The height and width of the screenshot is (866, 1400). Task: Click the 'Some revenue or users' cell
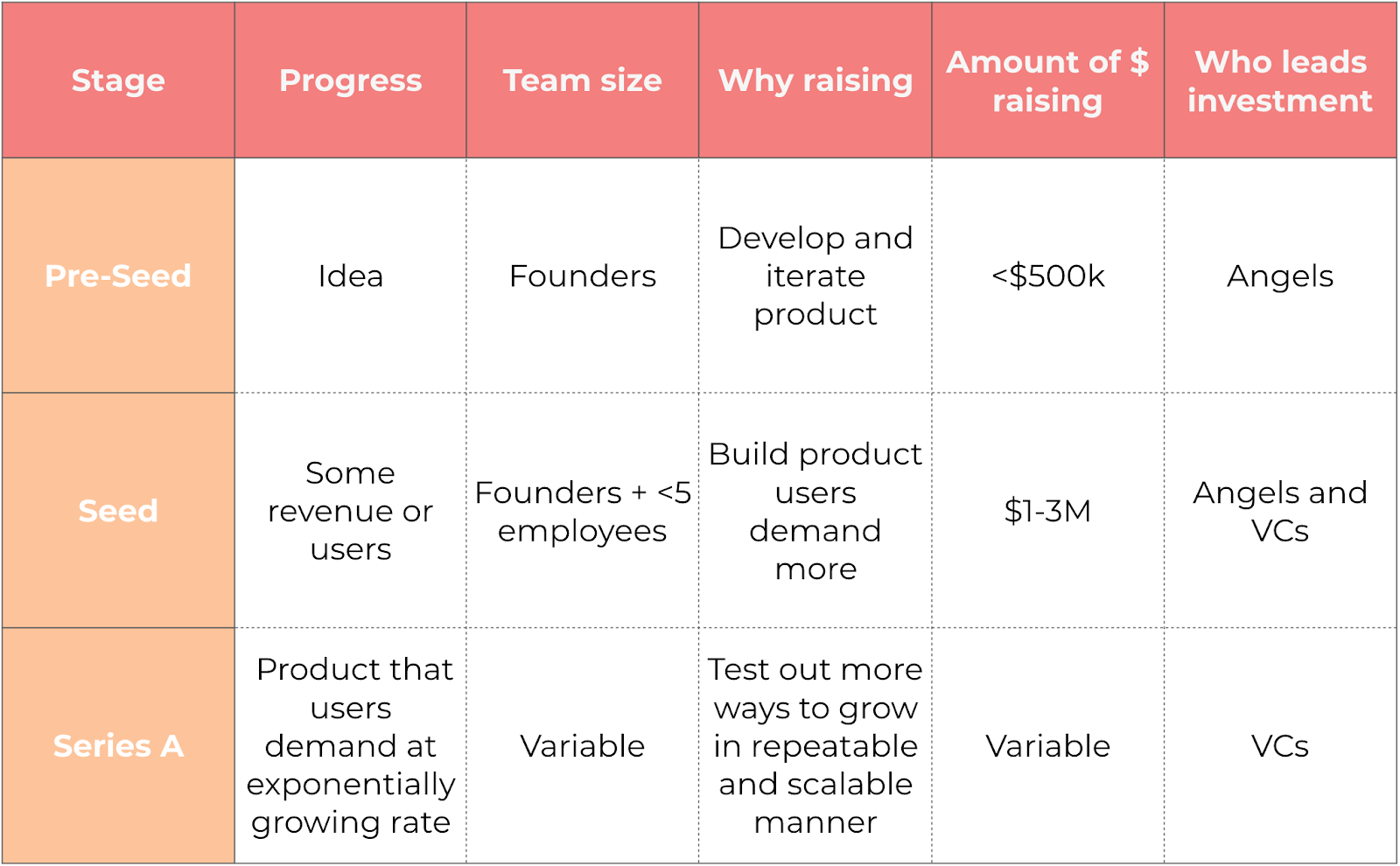350,510
